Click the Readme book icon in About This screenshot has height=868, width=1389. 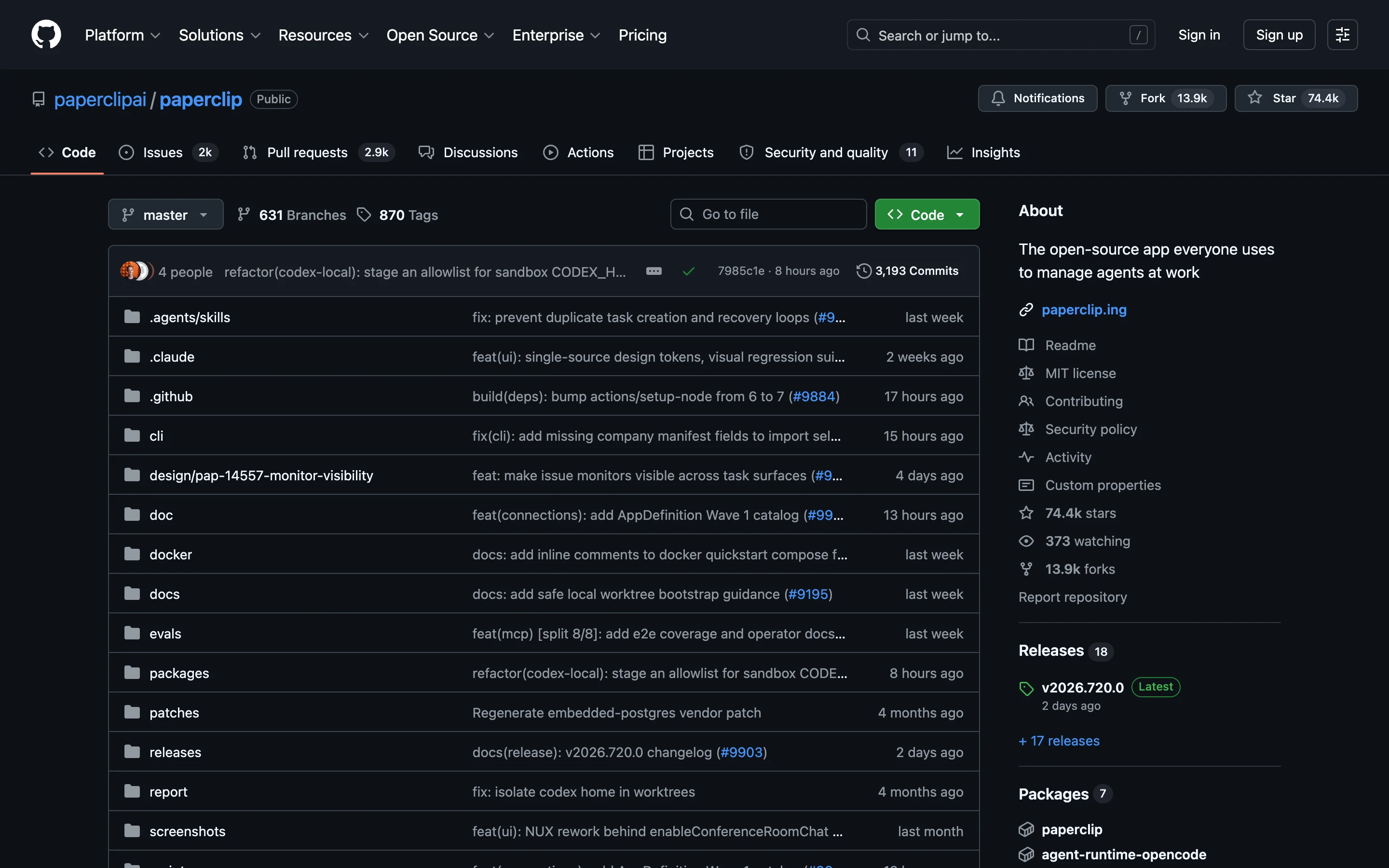pyautogui.click(x=1026, y=345)
